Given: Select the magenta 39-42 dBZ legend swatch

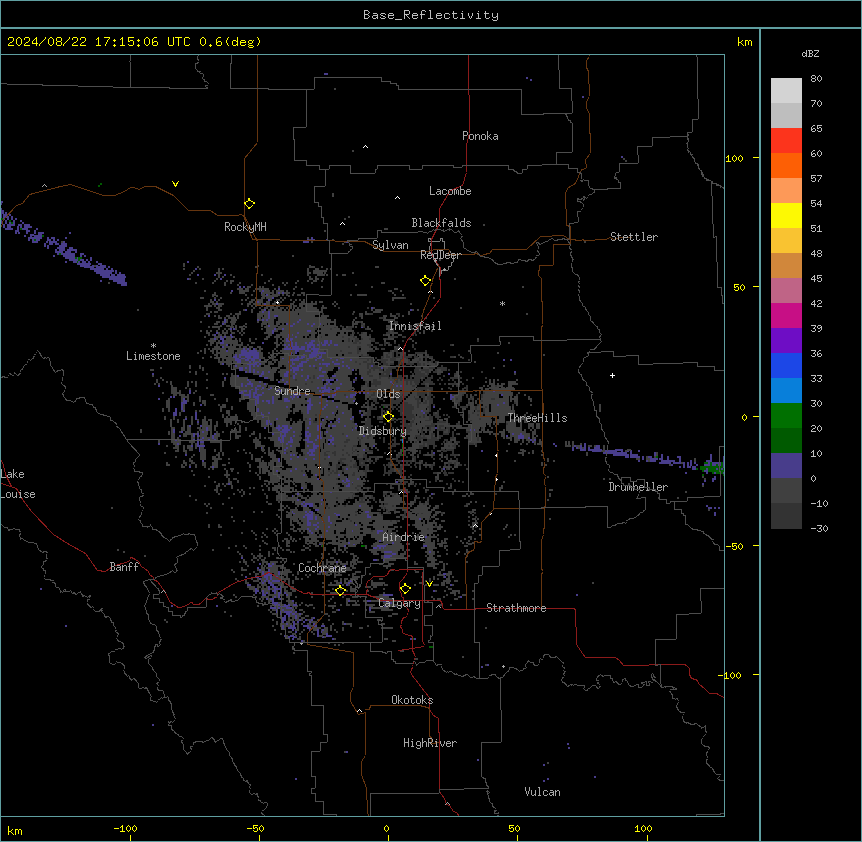Looking at the screenshot, I should 786,315.
